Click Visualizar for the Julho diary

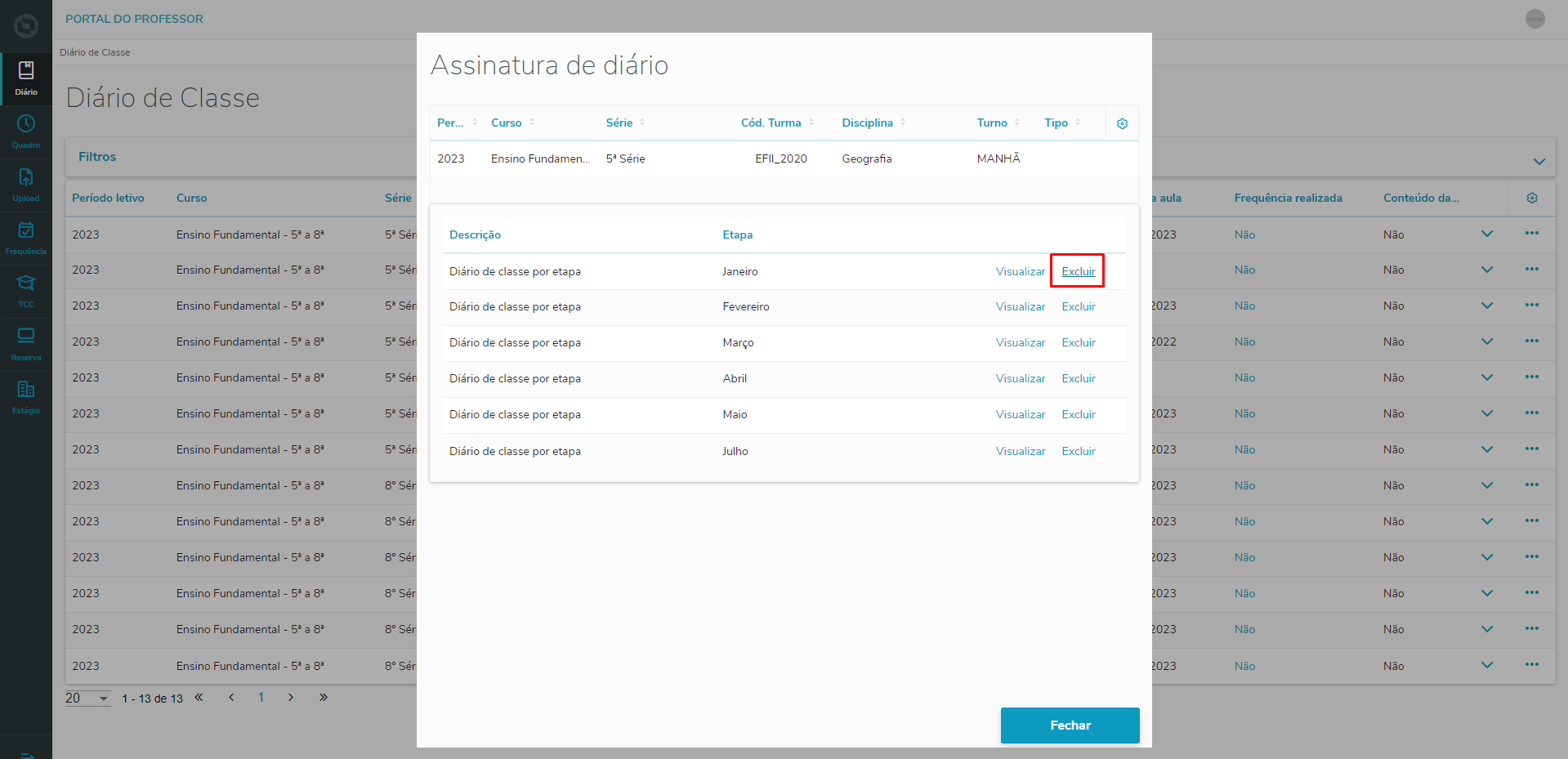[x=1021, y=451]
